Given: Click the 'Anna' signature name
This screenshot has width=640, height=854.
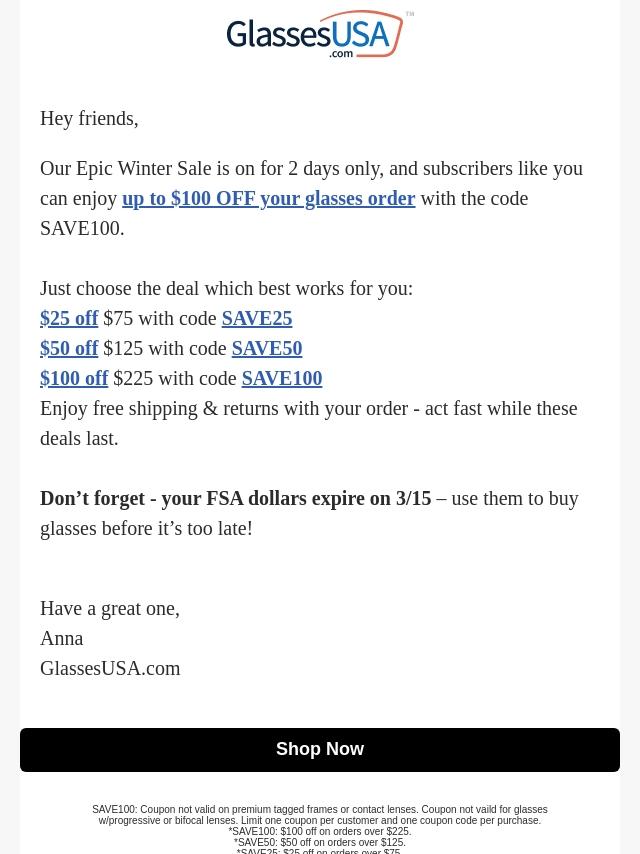Looking at the screenshot, I should (62, 638).
